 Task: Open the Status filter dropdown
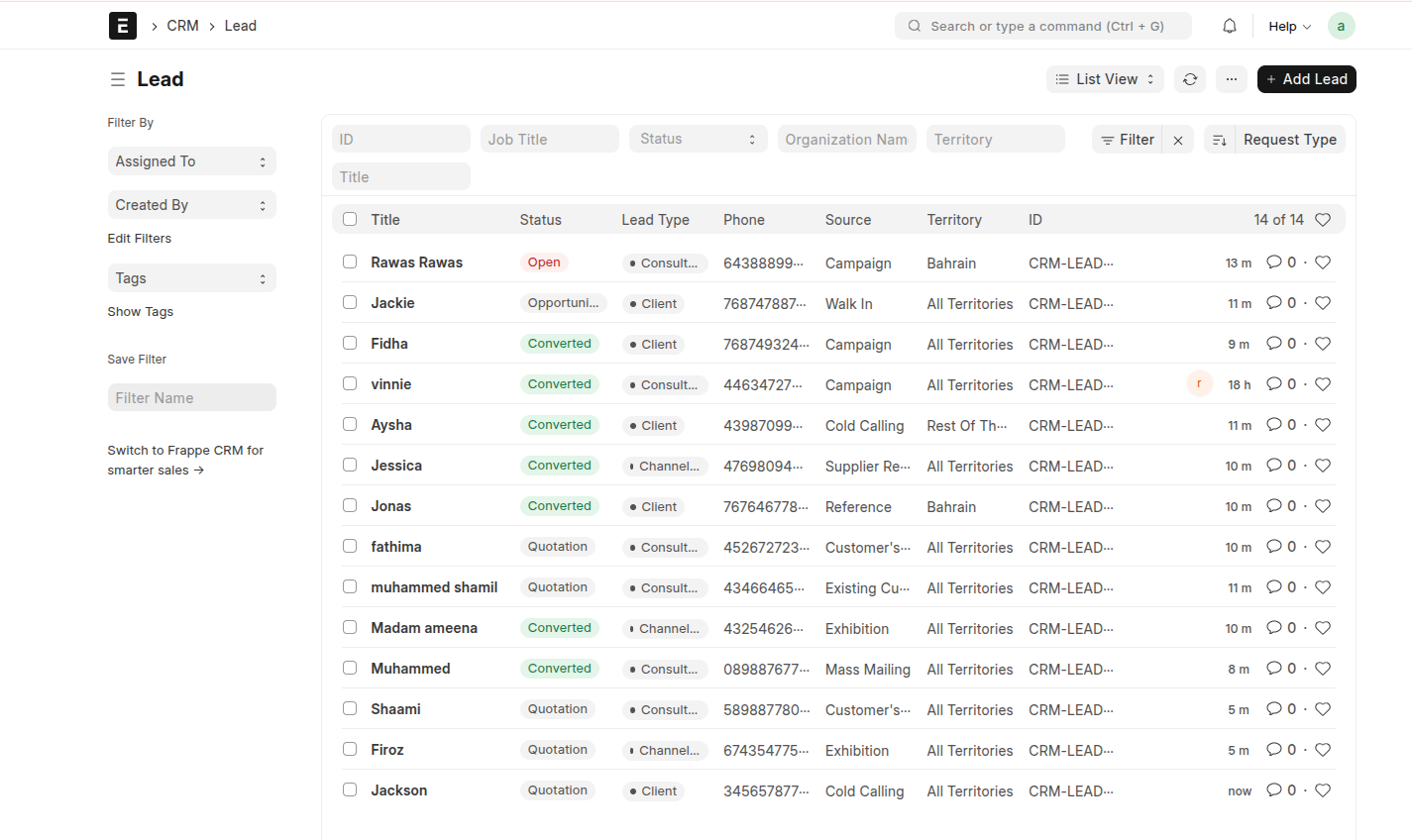click(699, 139)
